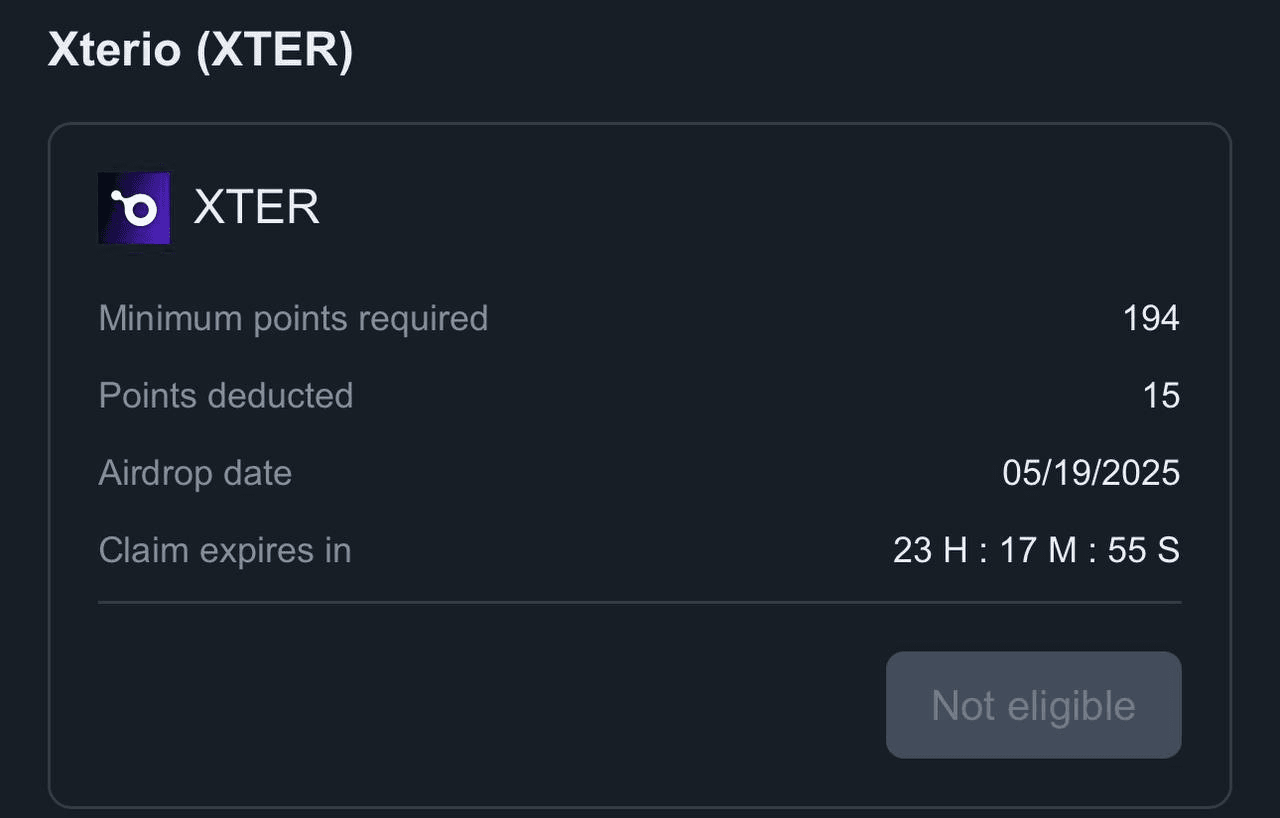Click the (XTER) ticker in the heading
This screenshot has width=1280, height=818.
(x=275, y=50)
